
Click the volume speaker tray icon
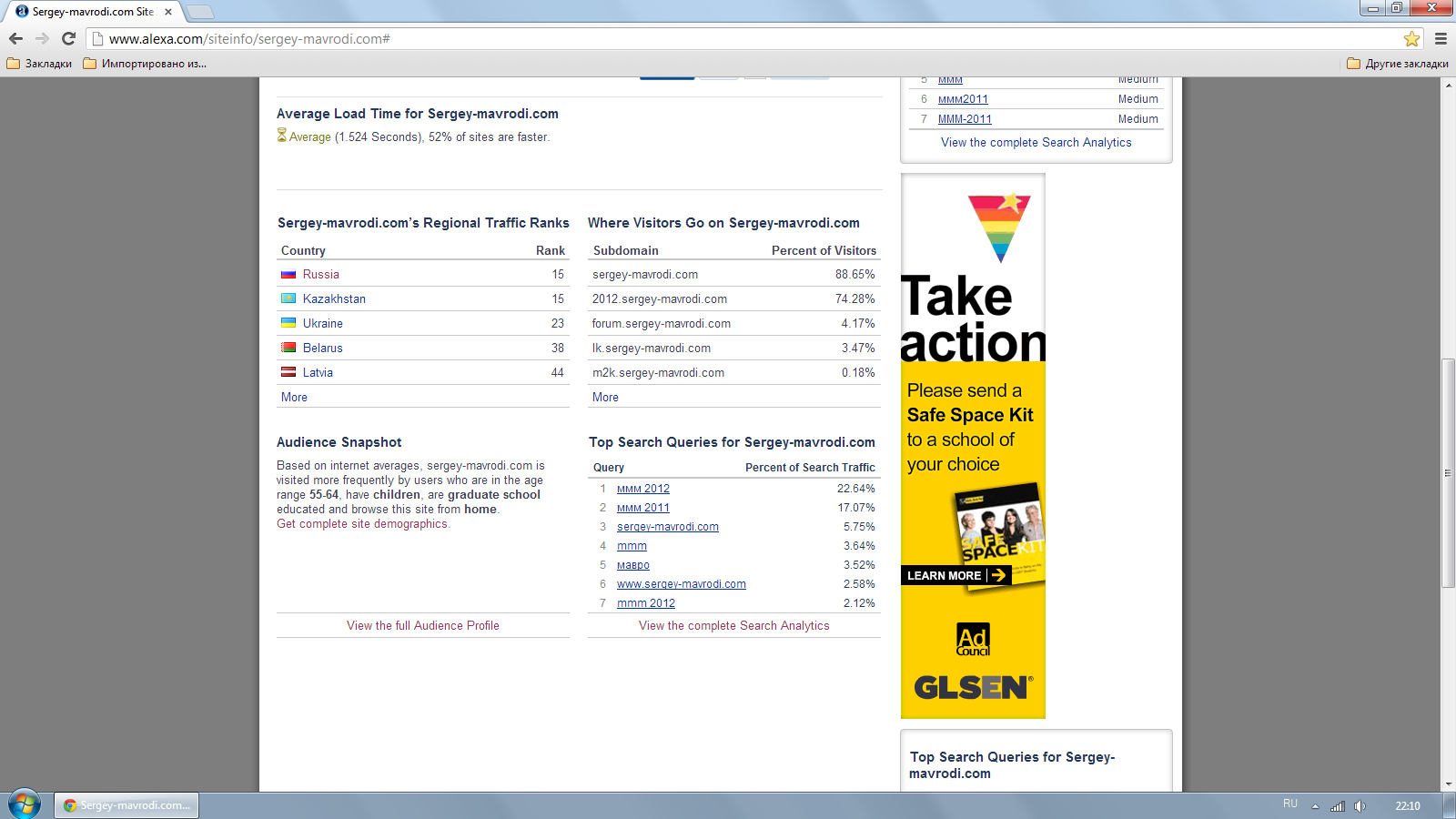click(x=1360, y=805)
